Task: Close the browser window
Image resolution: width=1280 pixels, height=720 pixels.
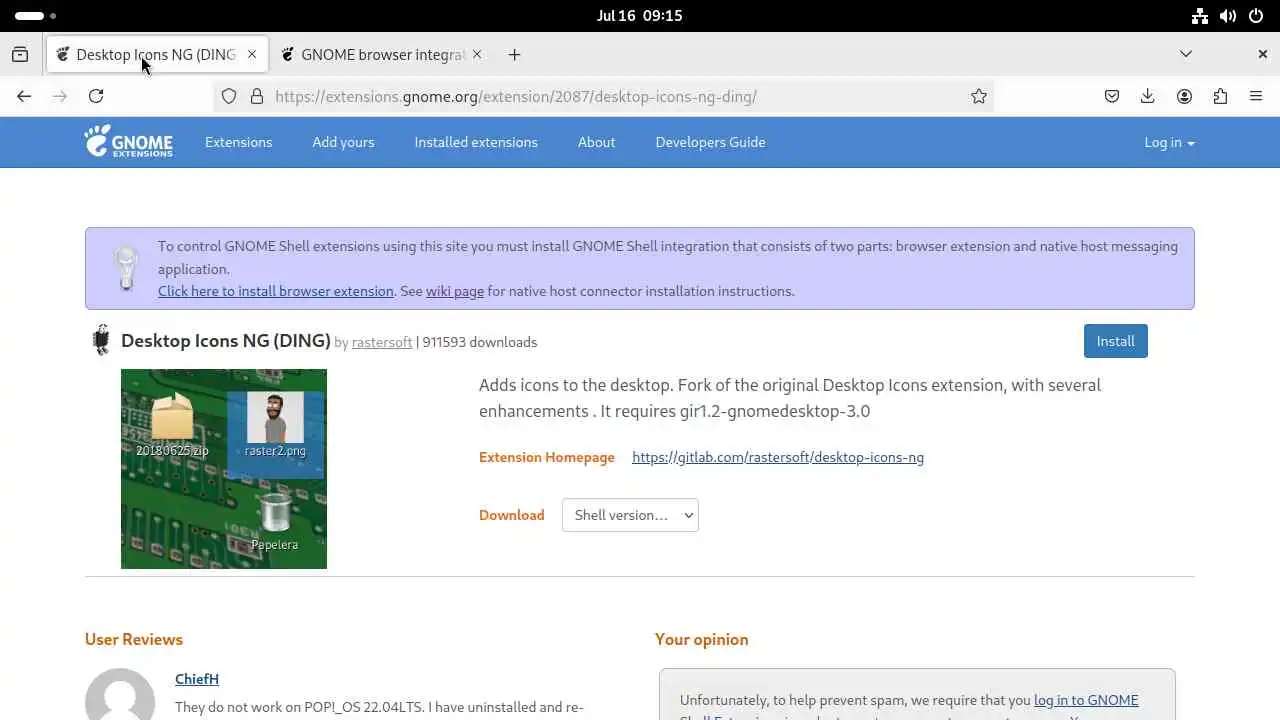Action: point(1262,54)
